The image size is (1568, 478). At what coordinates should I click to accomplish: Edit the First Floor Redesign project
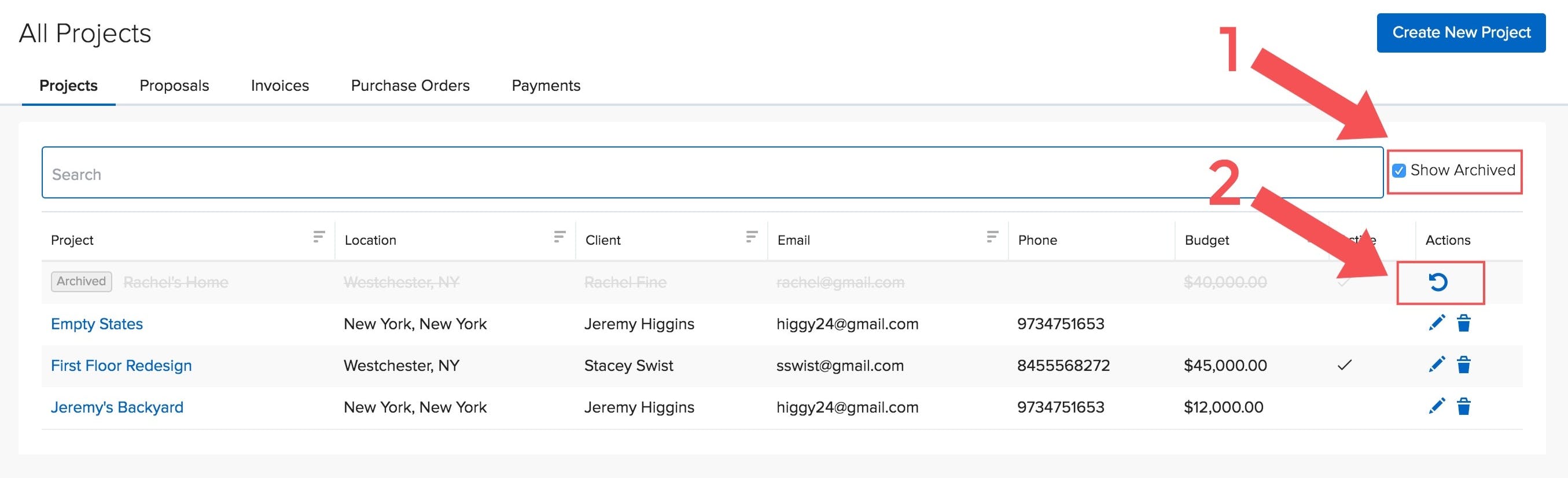point(1437,365)
